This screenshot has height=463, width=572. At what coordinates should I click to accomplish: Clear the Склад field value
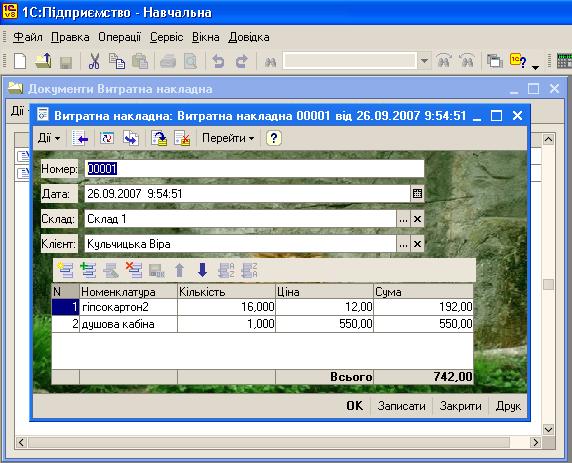tap(417, 219)
